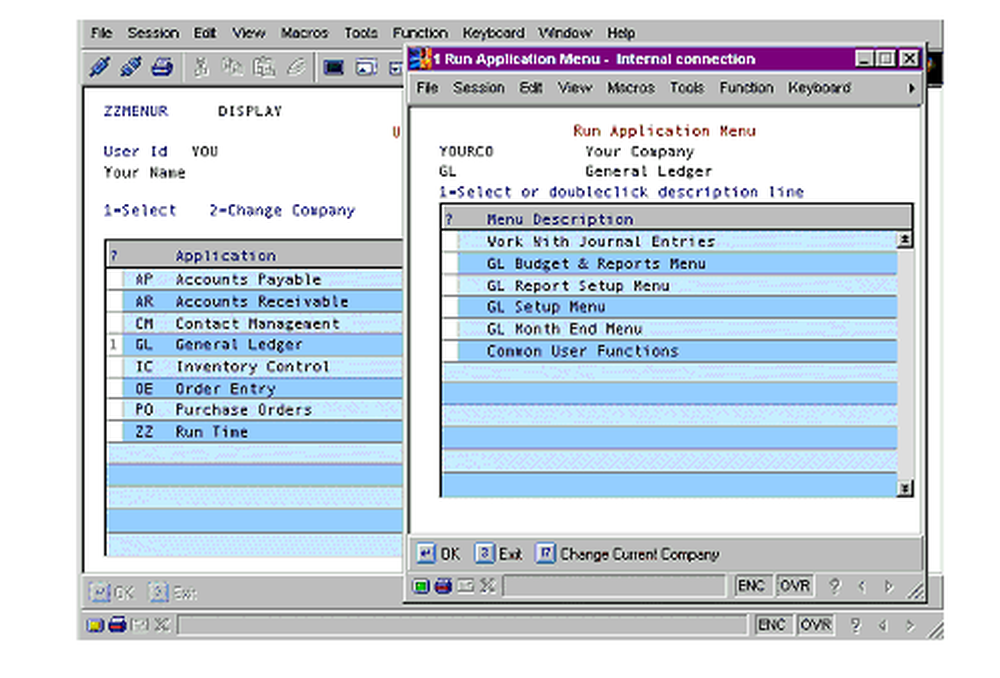The width and height of the screenshot is (1000, 678).
Task: Click the ENC indicator in background window status bar
Action: coord(772,625)
